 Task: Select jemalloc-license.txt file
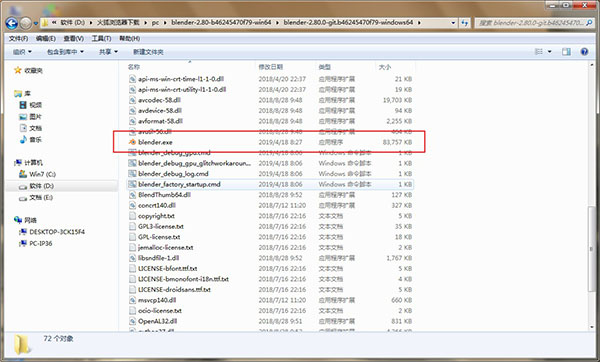270,247
